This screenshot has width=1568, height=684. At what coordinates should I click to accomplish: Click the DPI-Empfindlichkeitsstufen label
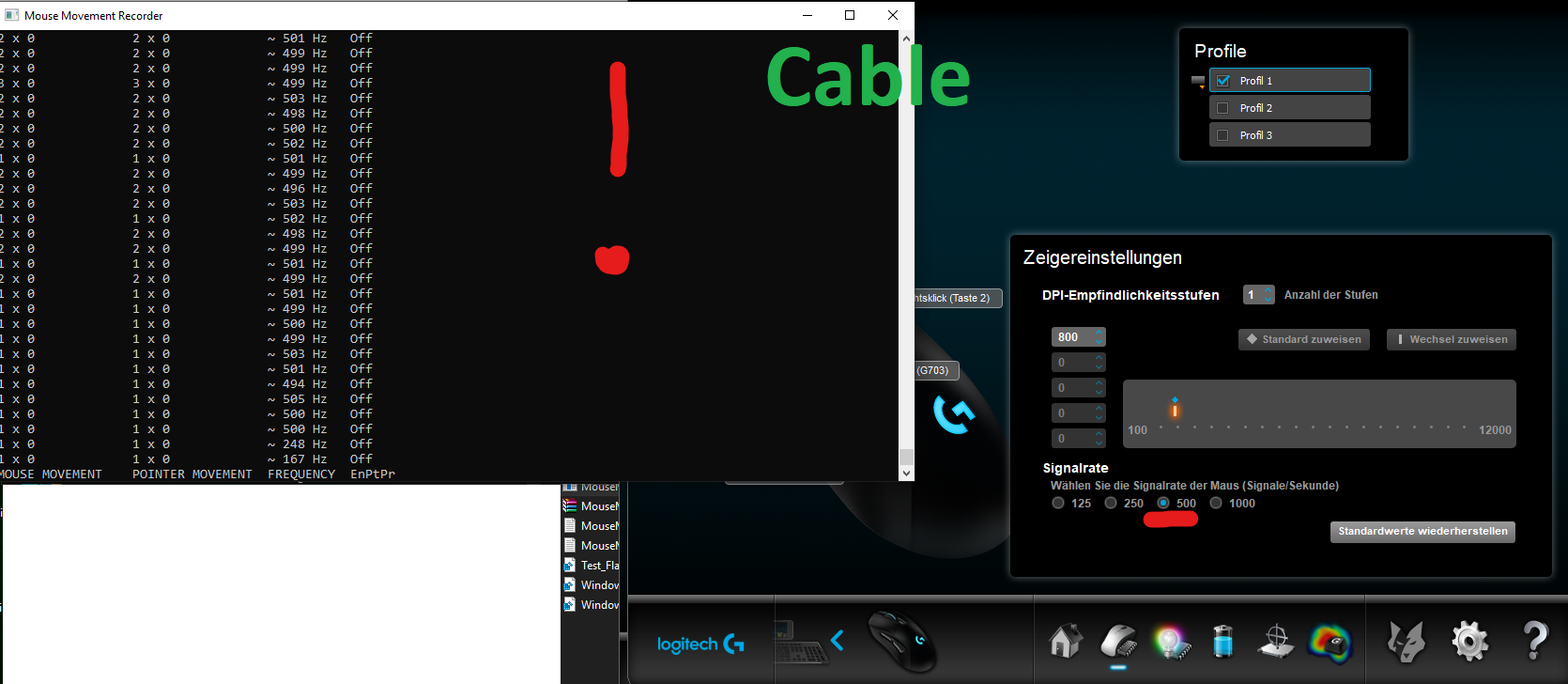(1130, 295)
